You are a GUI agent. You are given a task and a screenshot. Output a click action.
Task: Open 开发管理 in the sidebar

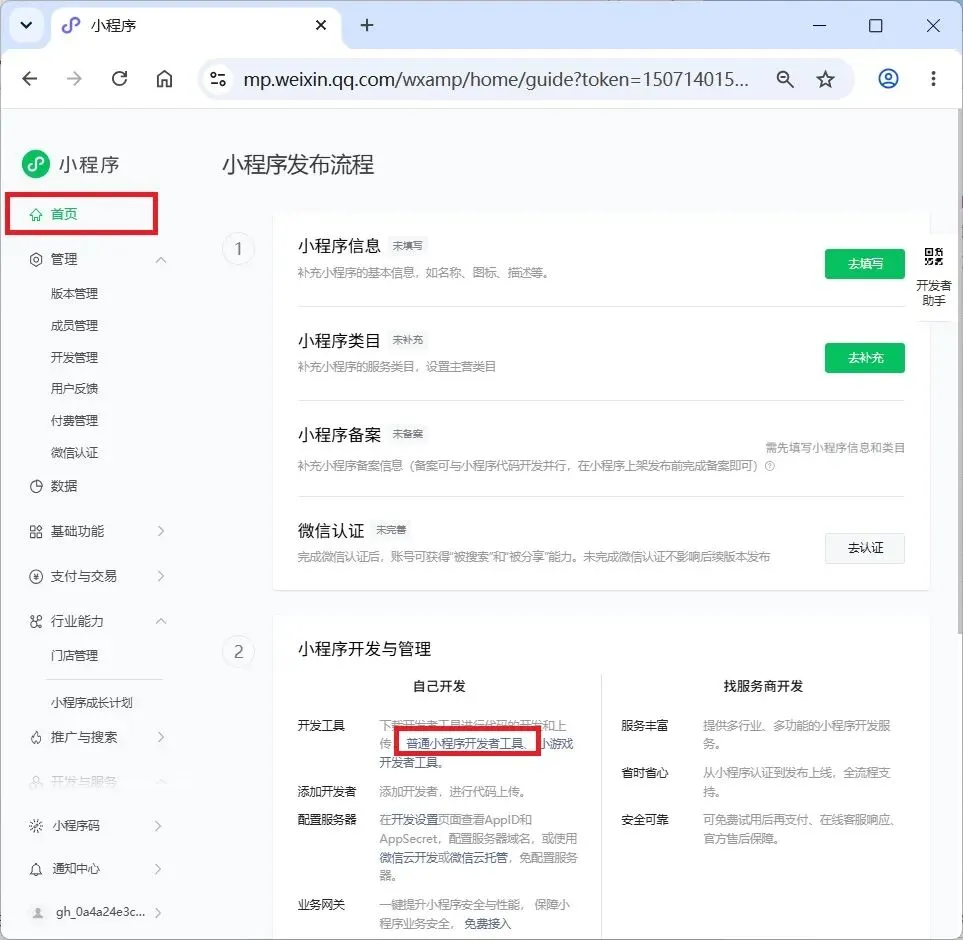click(74, 357)
